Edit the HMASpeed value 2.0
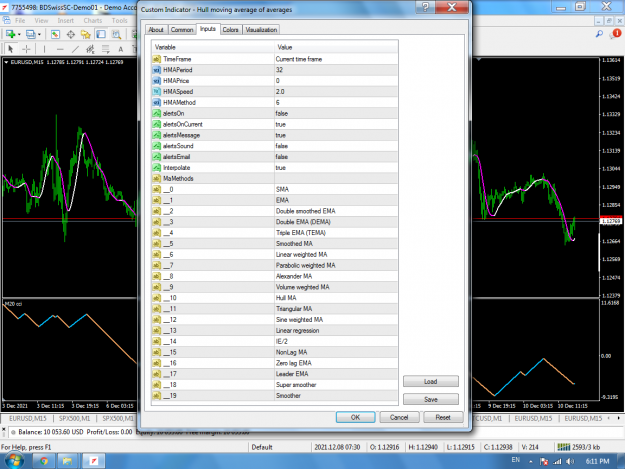Viewport: 625px width, 469px height. tap(336, 92)
